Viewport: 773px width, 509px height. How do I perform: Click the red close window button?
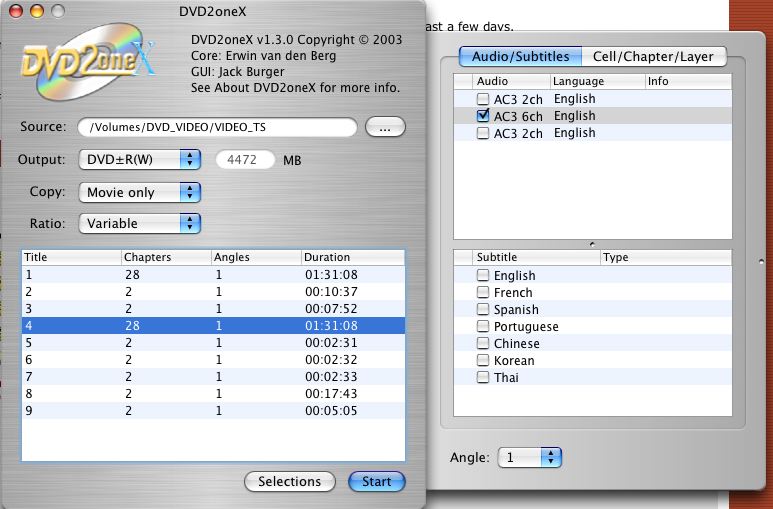click(16, 11)
